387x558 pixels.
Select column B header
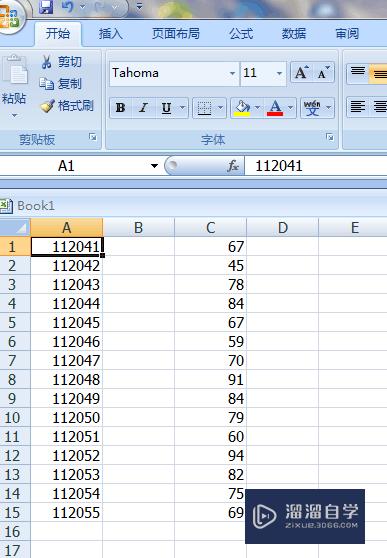pos(138,228)
